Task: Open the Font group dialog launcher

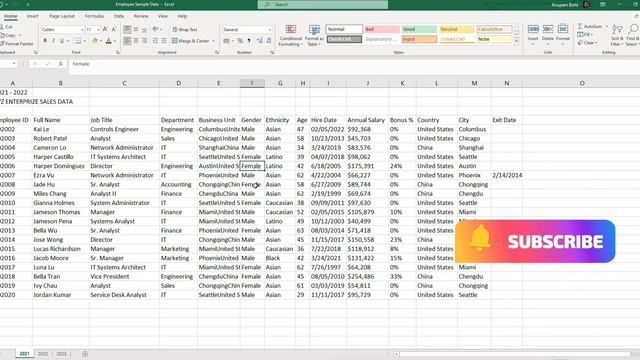Action: [118, 52]
